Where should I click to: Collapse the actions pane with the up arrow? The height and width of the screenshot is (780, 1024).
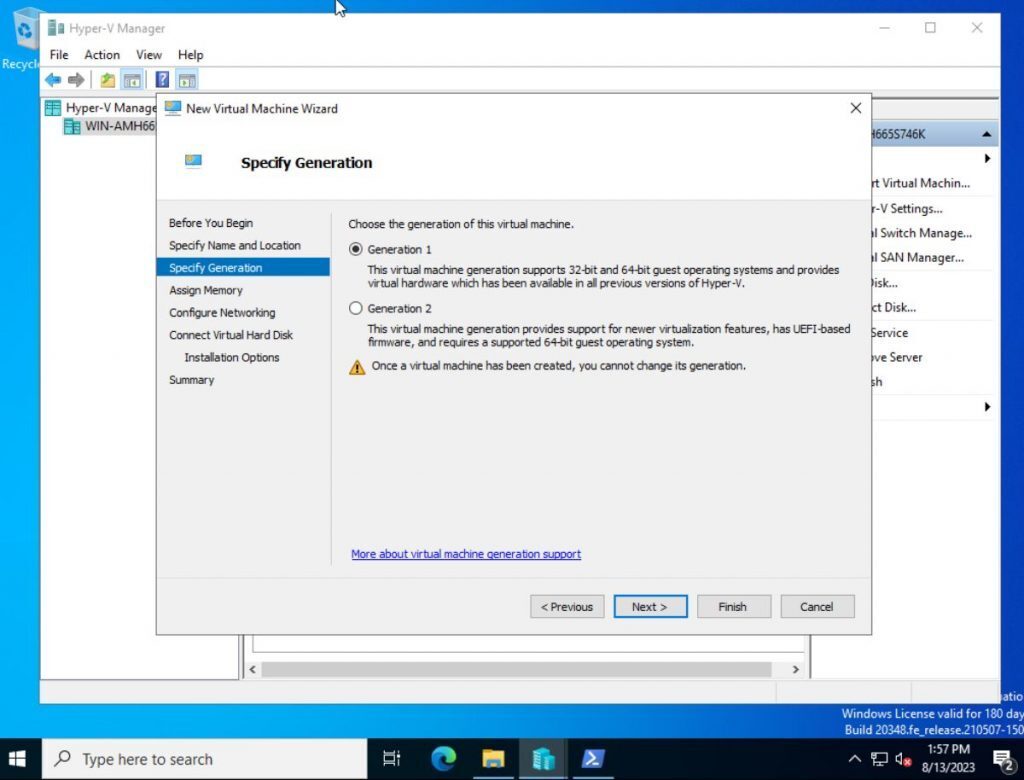985,132
